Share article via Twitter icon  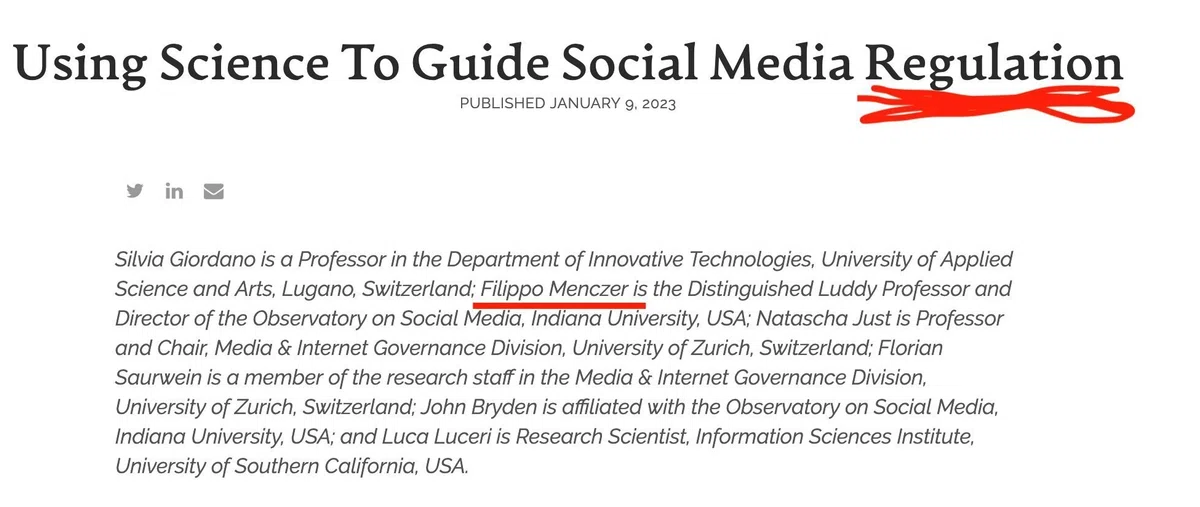[x=135, y=190]
